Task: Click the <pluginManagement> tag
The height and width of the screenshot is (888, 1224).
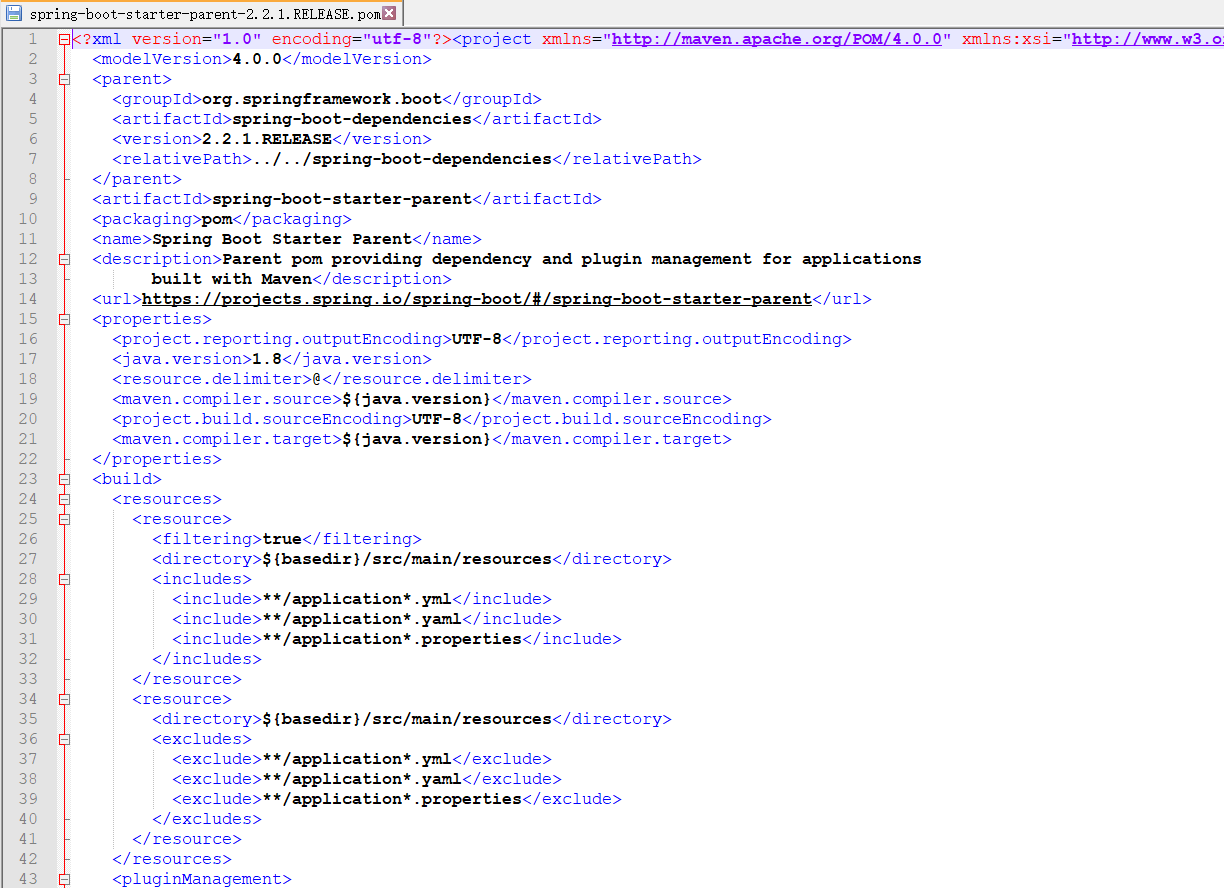Action: (x=202, y=879)
